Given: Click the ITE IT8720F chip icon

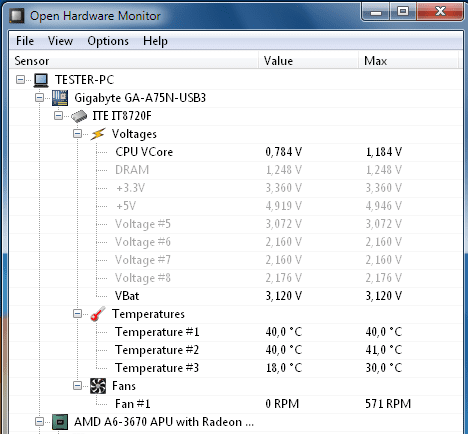Looking at the screenshot, I should tap(79, 116).
